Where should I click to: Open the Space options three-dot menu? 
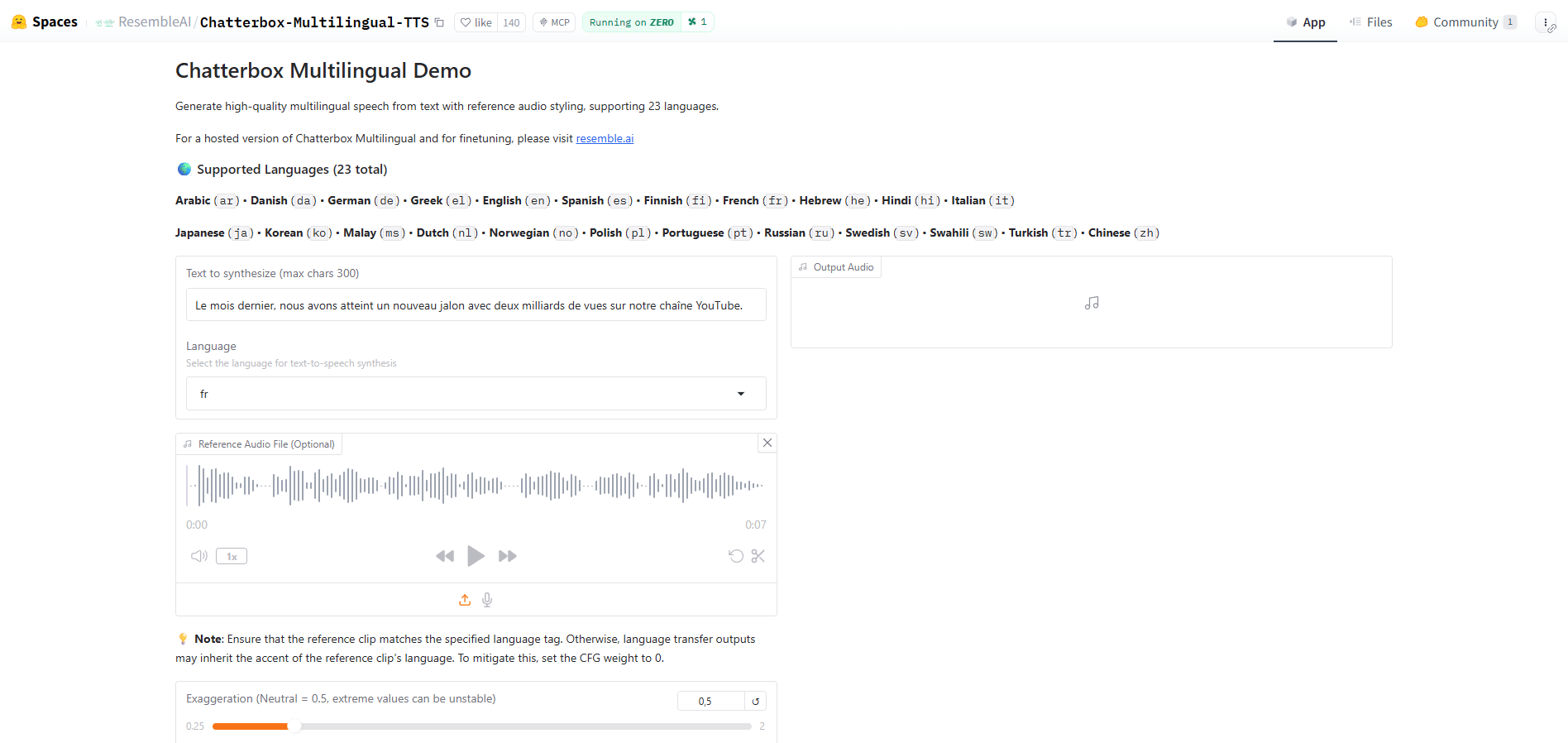pos(1545,22)
